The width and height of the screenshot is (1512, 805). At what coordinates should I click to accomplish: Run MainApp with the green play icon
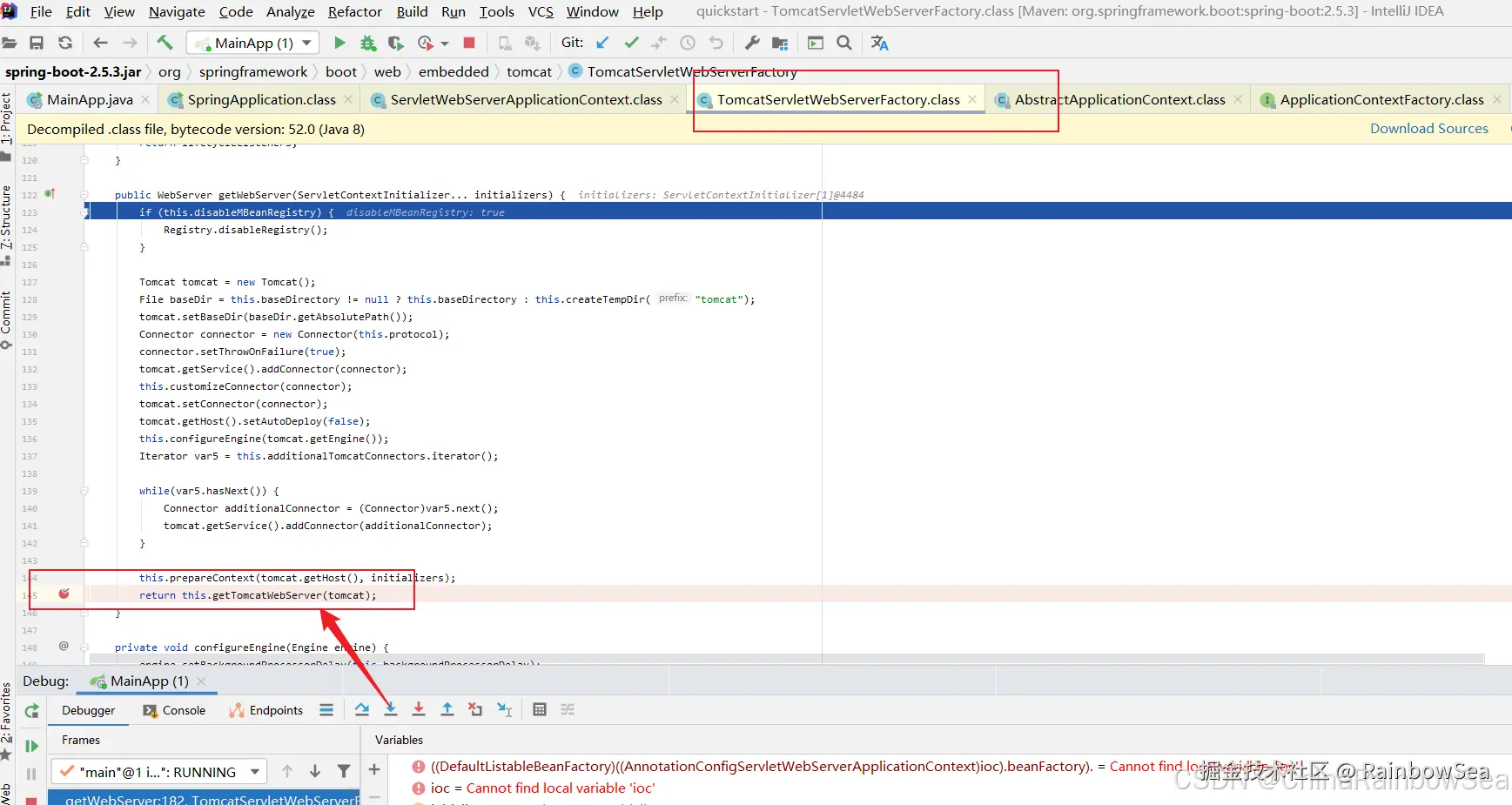[339, 43]
